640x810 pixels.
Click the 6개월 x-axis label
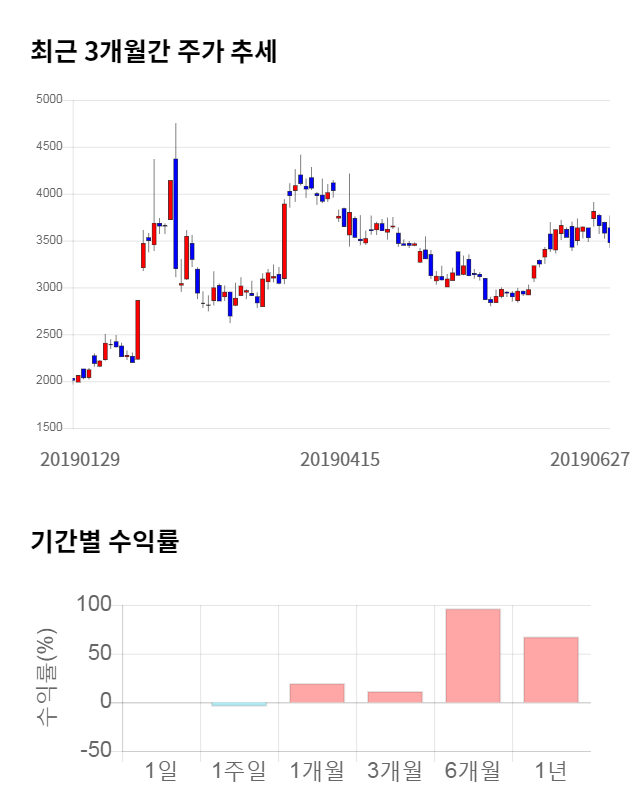pyautogui.click(x=473, y=771)
